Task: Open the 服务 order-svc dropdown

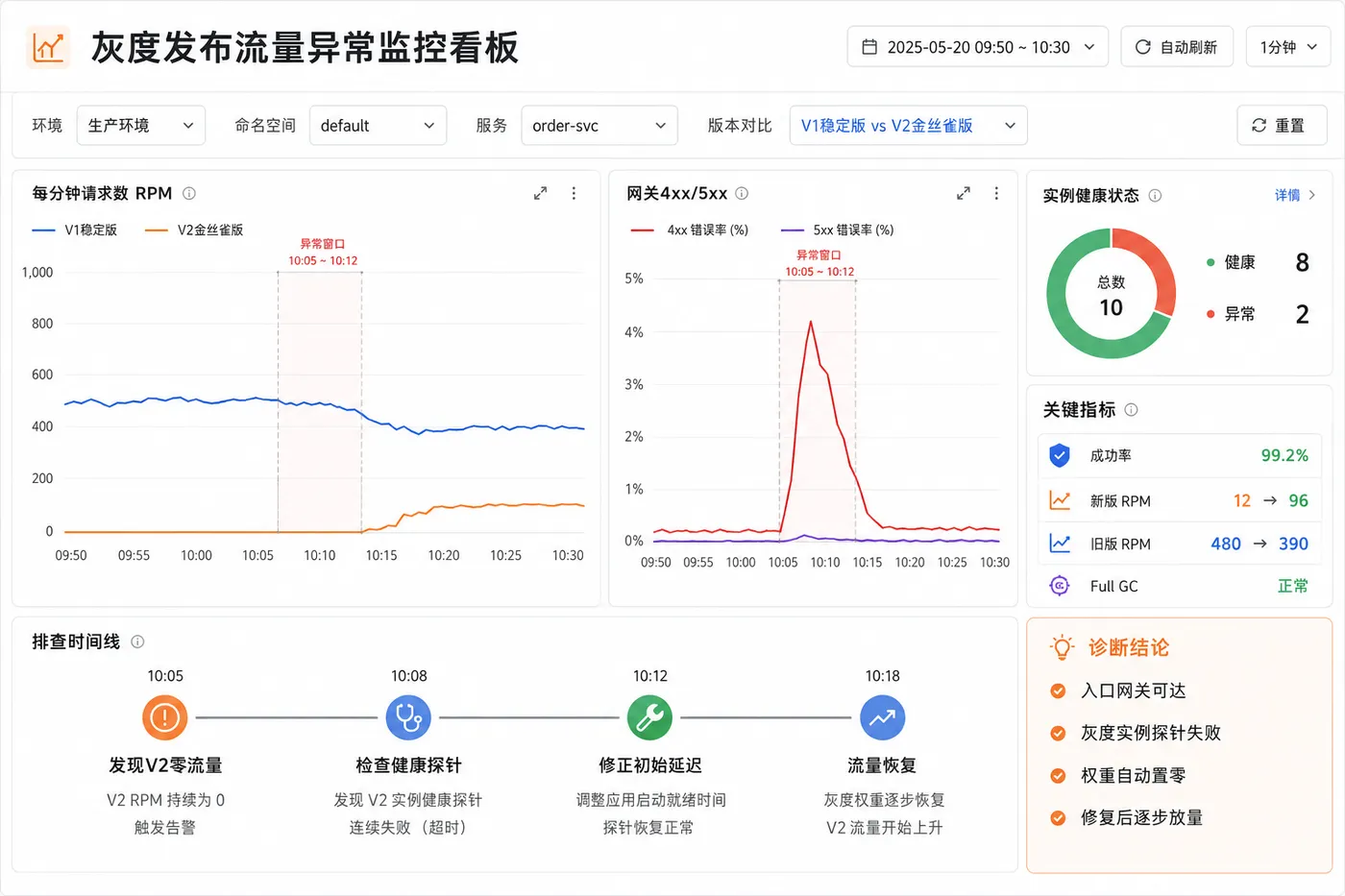Action: 599,126
